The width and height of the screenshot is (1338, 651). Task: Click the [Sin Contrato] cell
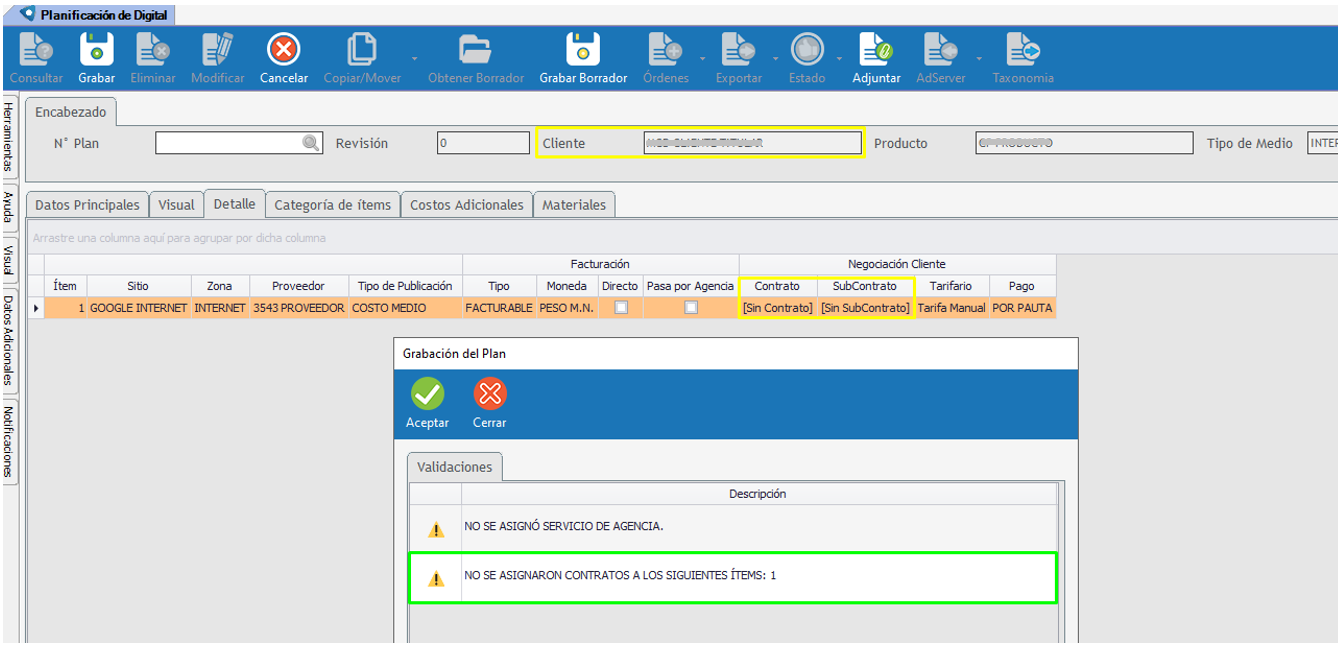[x=778, y=308]
